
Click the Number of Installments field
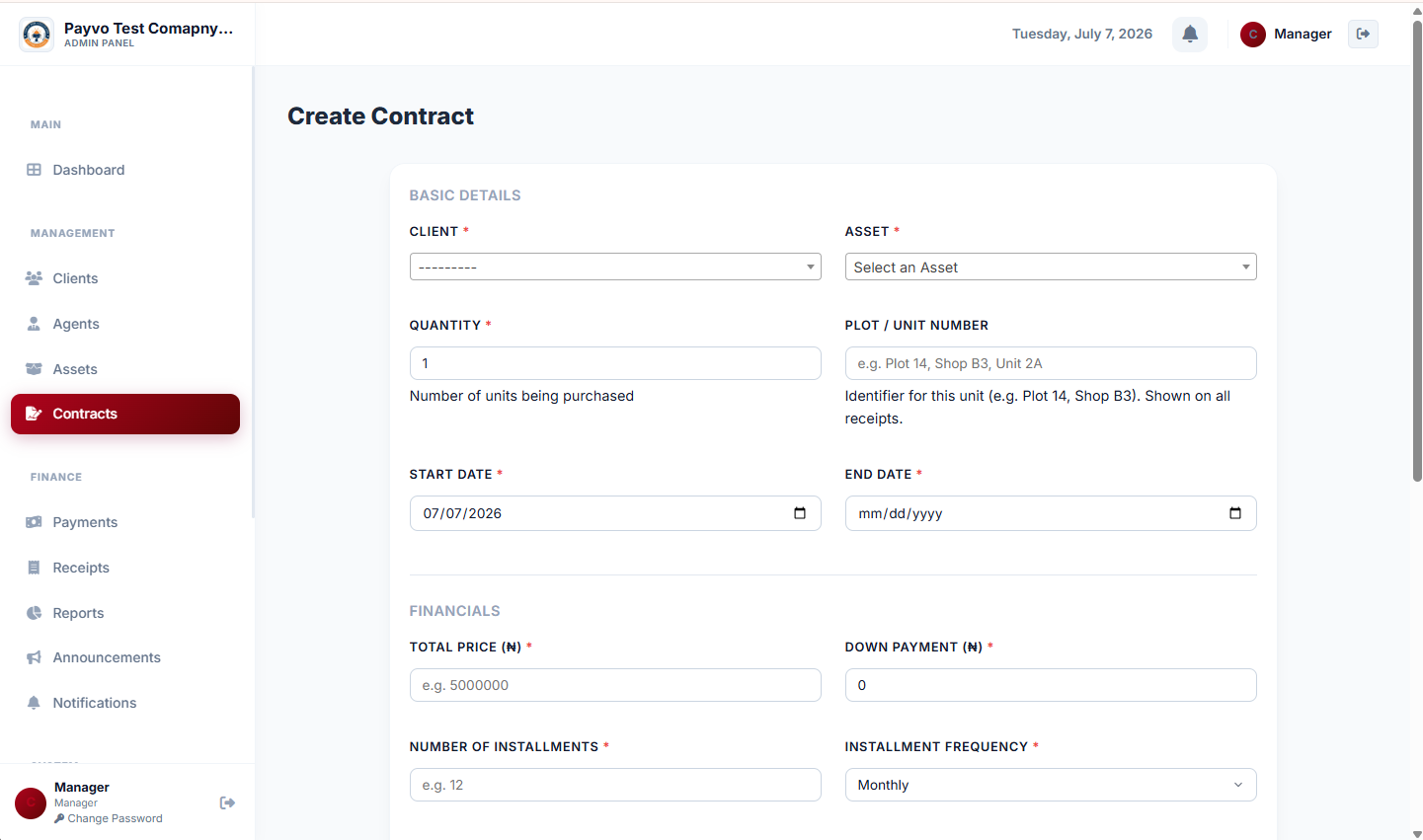tap(615, 785)
